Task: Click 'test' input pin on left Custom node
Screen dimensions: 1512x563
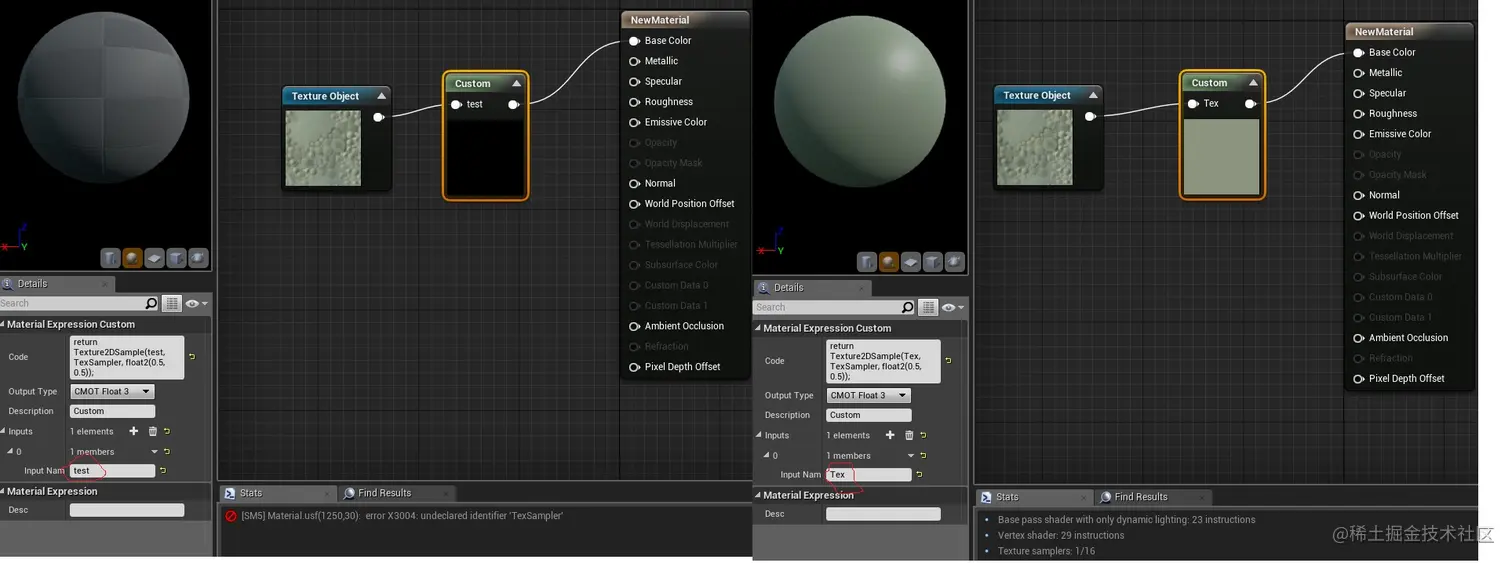Action: 456,104
